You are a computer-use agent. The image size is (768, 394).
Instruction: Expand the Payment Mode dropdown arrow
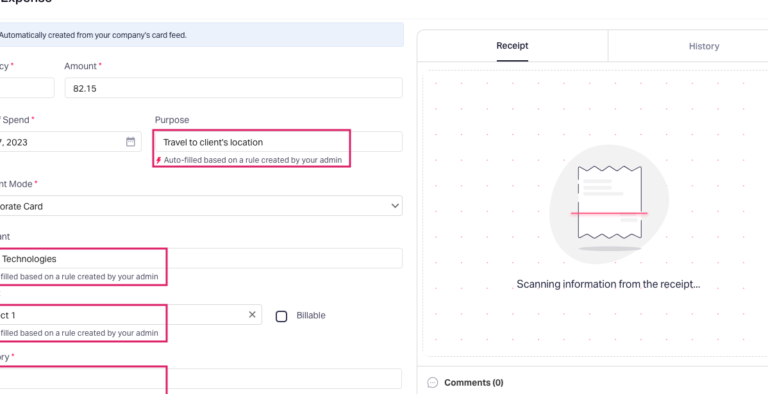pos(395,206)
